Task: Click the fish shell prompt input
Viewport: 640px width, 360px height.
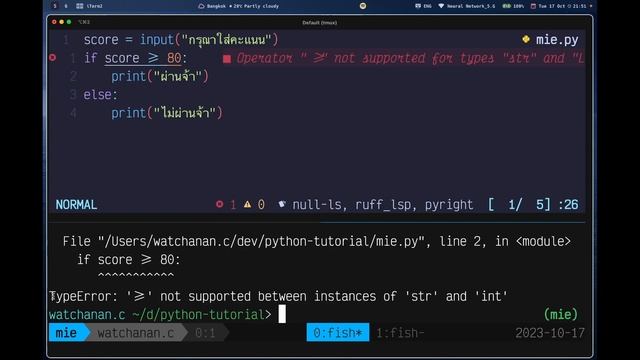Action: [x=282, y=314]
